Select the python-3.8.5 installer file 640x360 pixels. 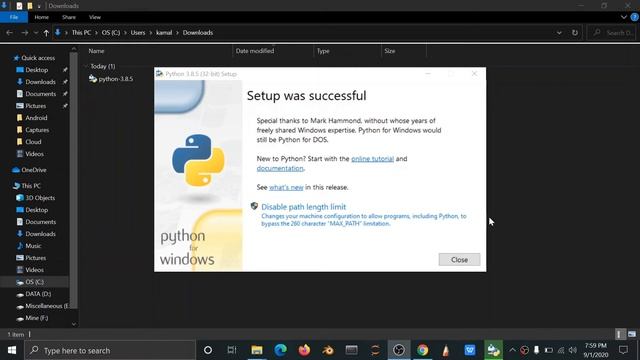pos(111,79)
